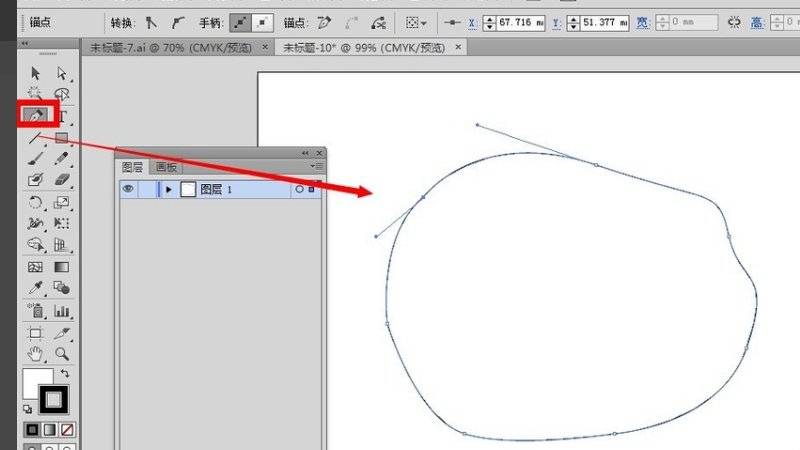Step the X value spinner arrows
The width and height of the screenshot is (800, 450).
[x=489, y=22]
